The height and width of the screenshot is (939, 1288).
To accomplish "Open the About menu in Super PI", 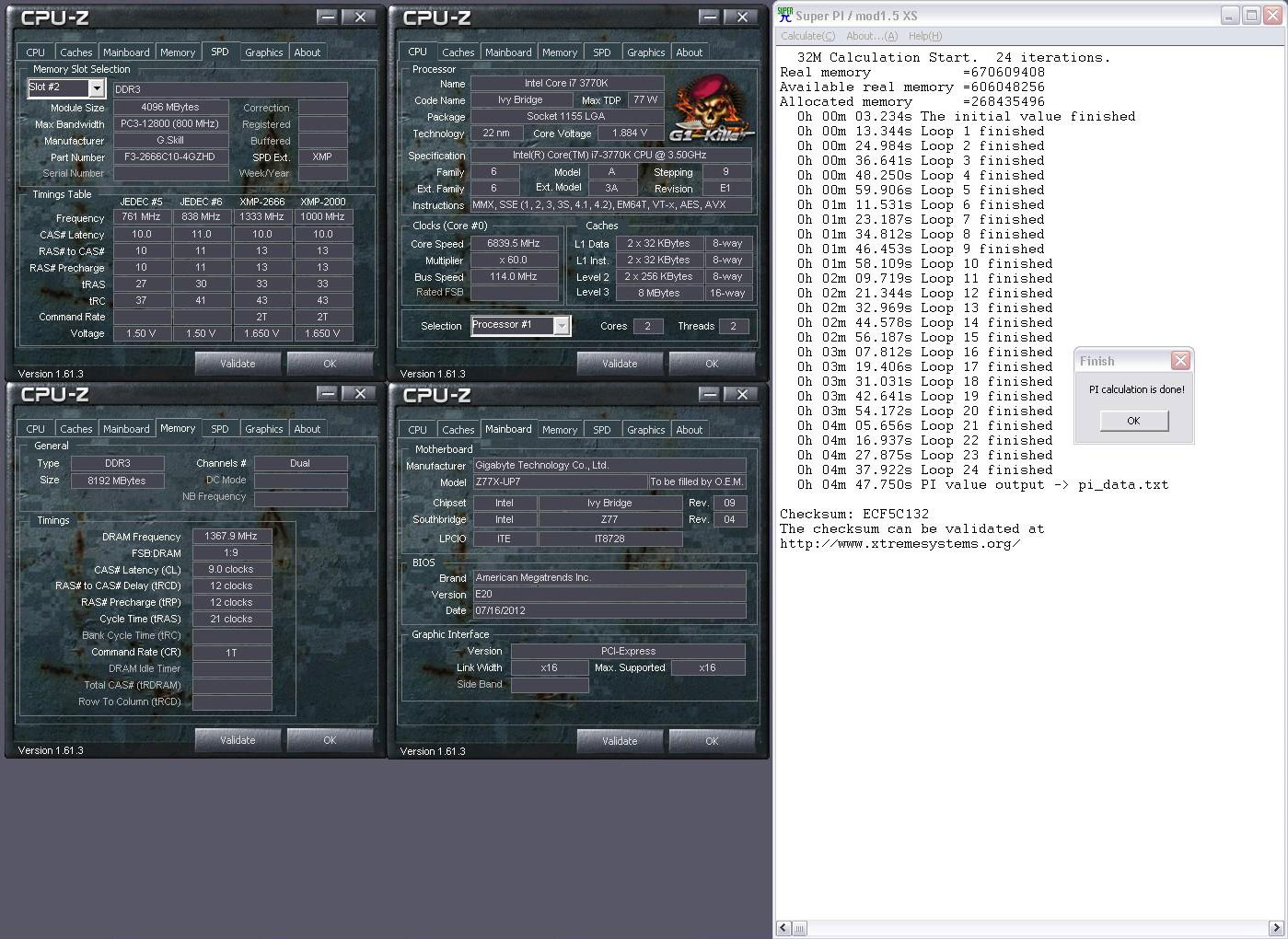I will (871, 36).
